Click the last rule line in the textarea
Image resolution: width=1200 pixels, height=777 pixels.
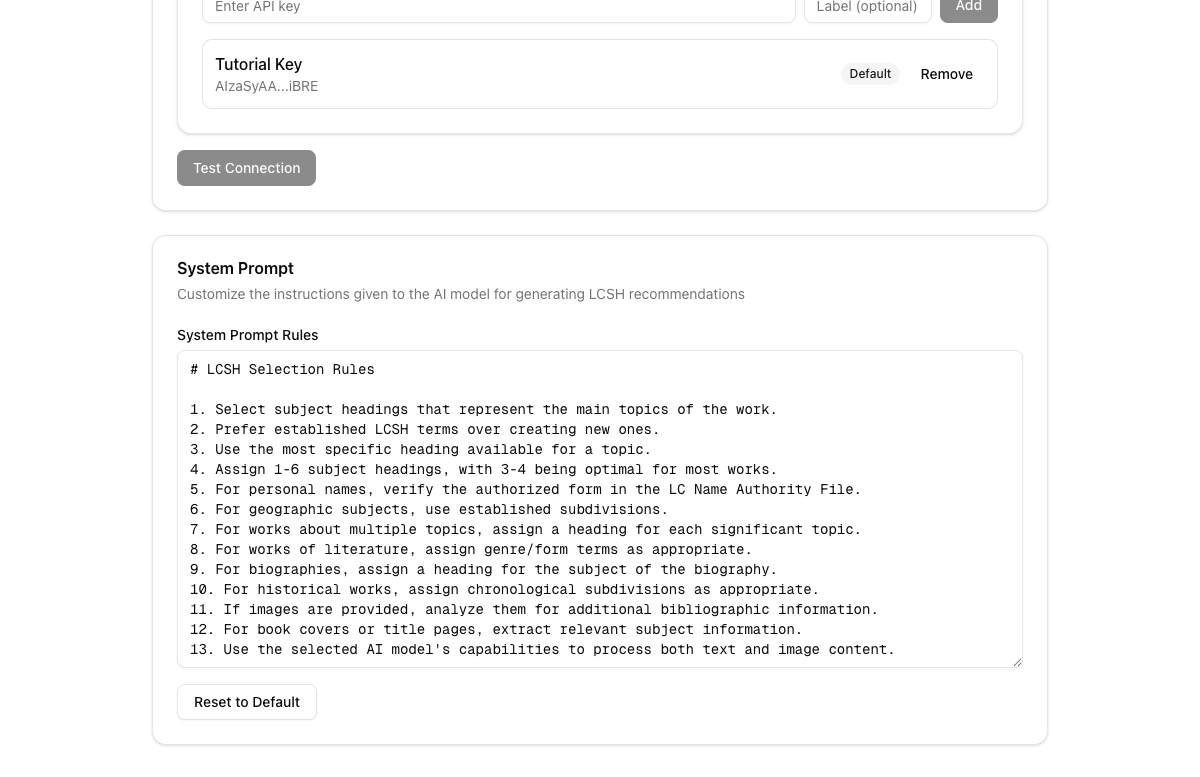coord(541,649)
